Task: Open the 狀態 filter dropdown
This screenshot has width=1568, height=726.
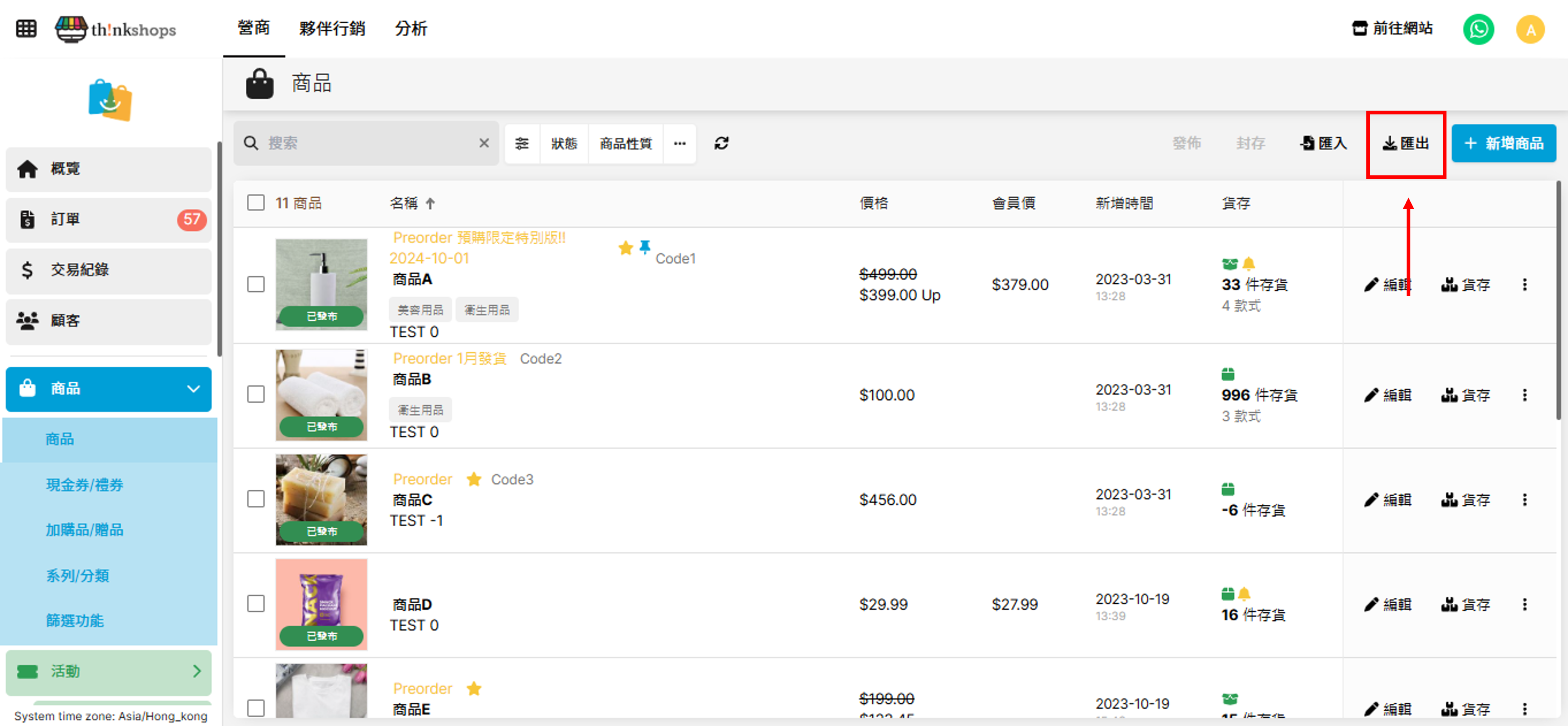Action: (564, 143)
